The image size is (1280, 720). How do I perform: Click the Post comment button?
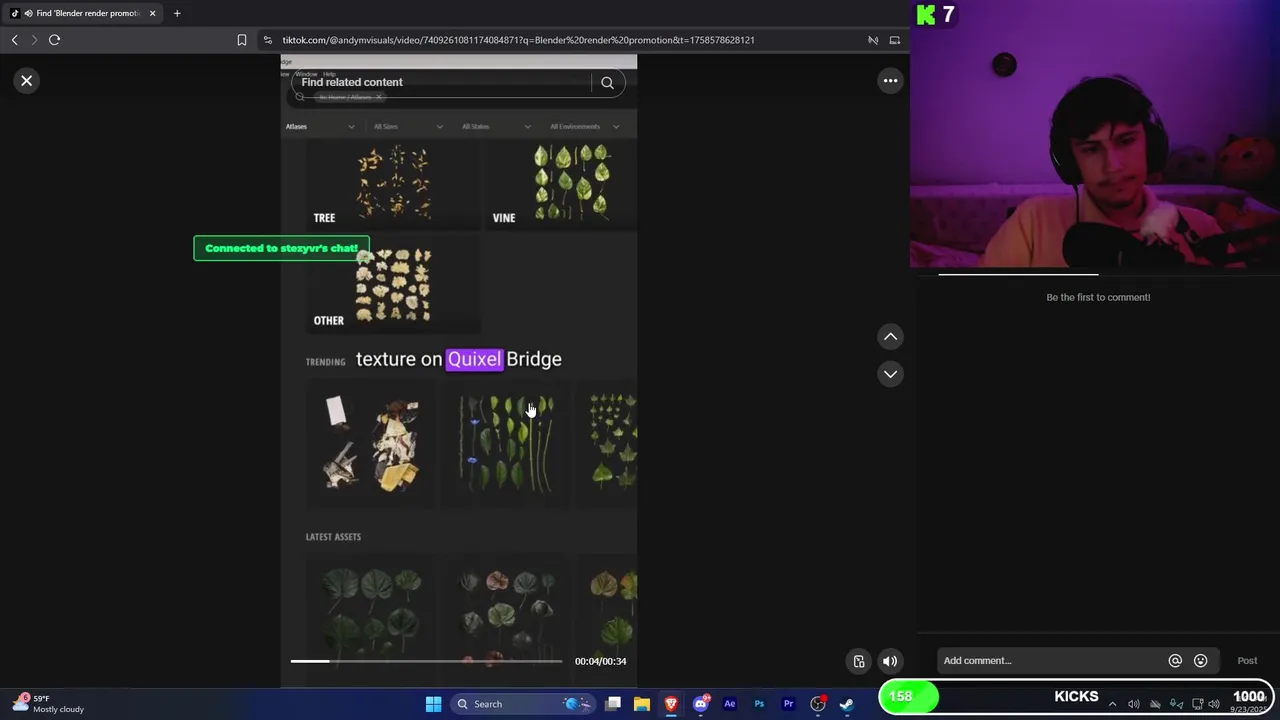pyautogui.click(x=1247, y=661)
